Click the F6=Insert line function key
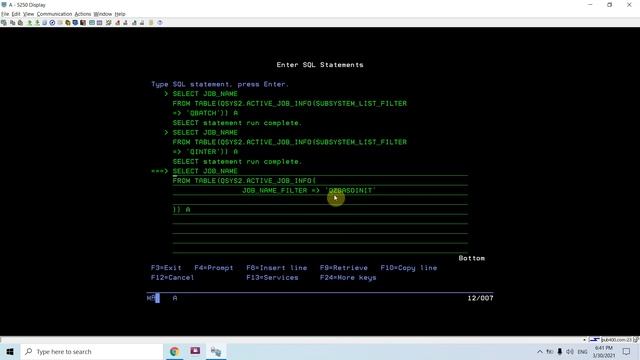The image size is (640, 360). [x=277, y=268]
